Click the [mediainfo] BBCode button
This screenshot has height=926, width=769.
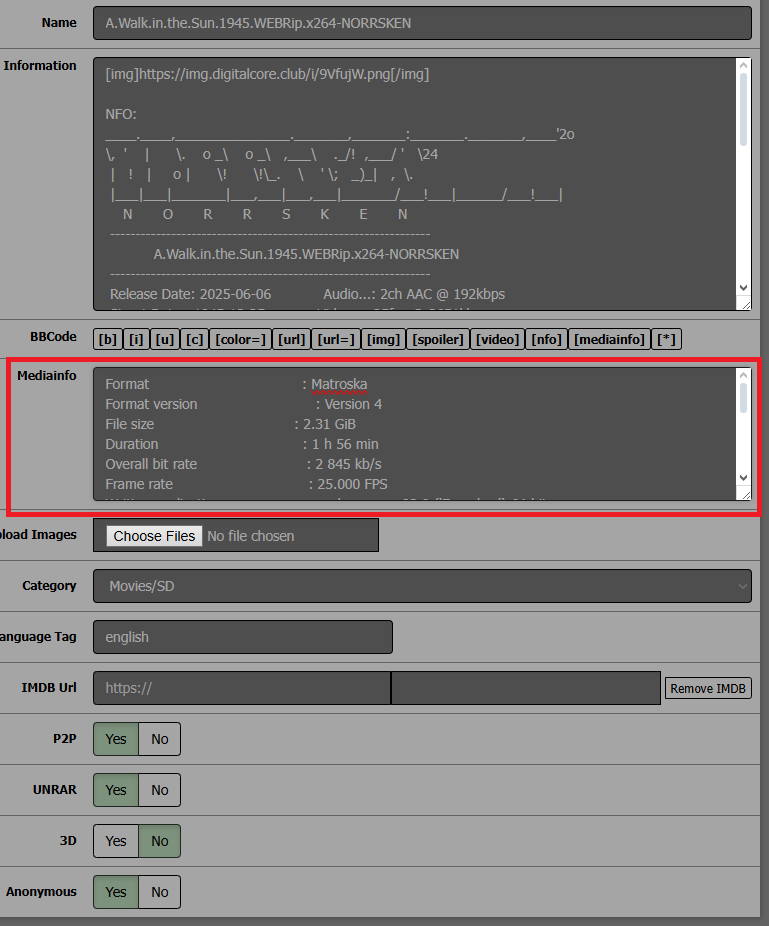coord(609,339)
